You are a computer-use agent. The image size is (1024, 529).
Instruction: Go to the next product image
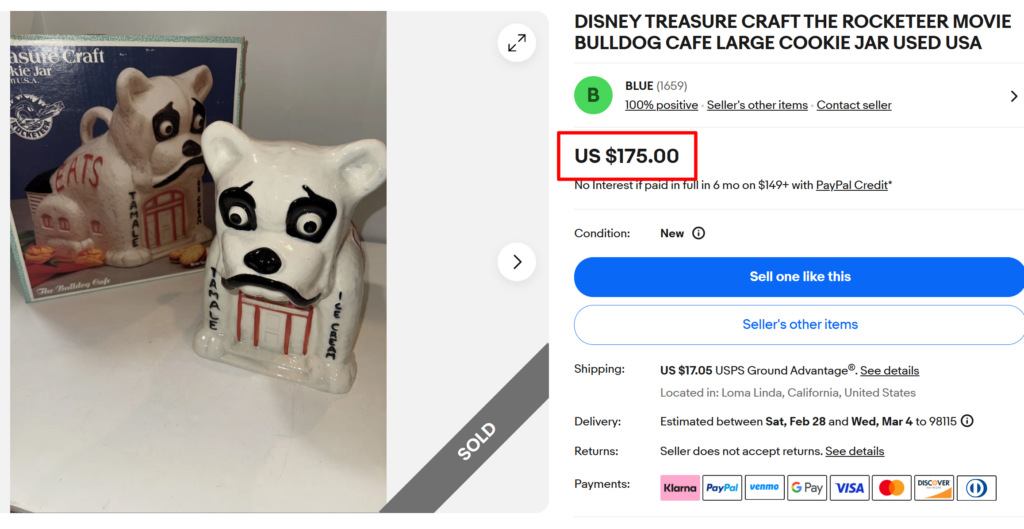517,262
